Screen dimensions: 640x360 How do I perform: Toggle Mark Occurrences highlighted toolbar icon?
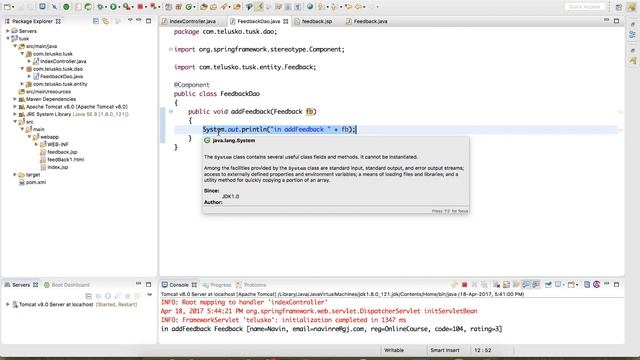coord(259,7)
